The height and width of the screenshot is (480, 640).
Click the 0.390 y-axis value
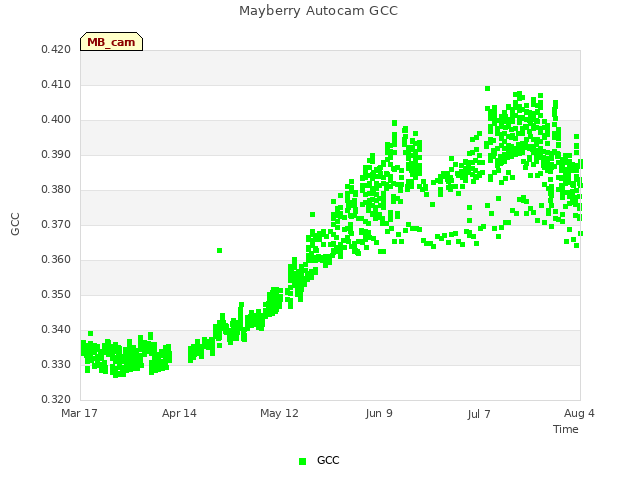56,154
